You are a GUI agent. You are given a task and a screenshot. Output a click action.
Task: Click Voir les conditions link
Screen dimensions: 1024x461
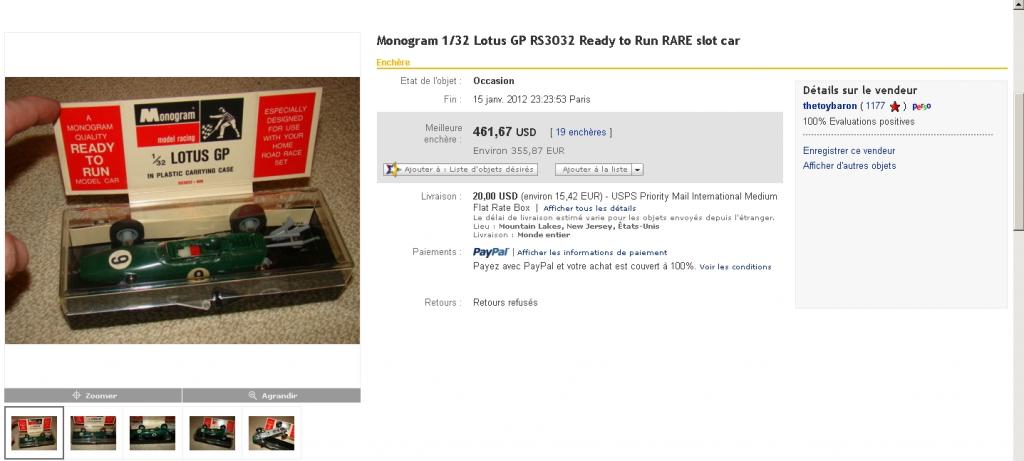click(735, 267)
